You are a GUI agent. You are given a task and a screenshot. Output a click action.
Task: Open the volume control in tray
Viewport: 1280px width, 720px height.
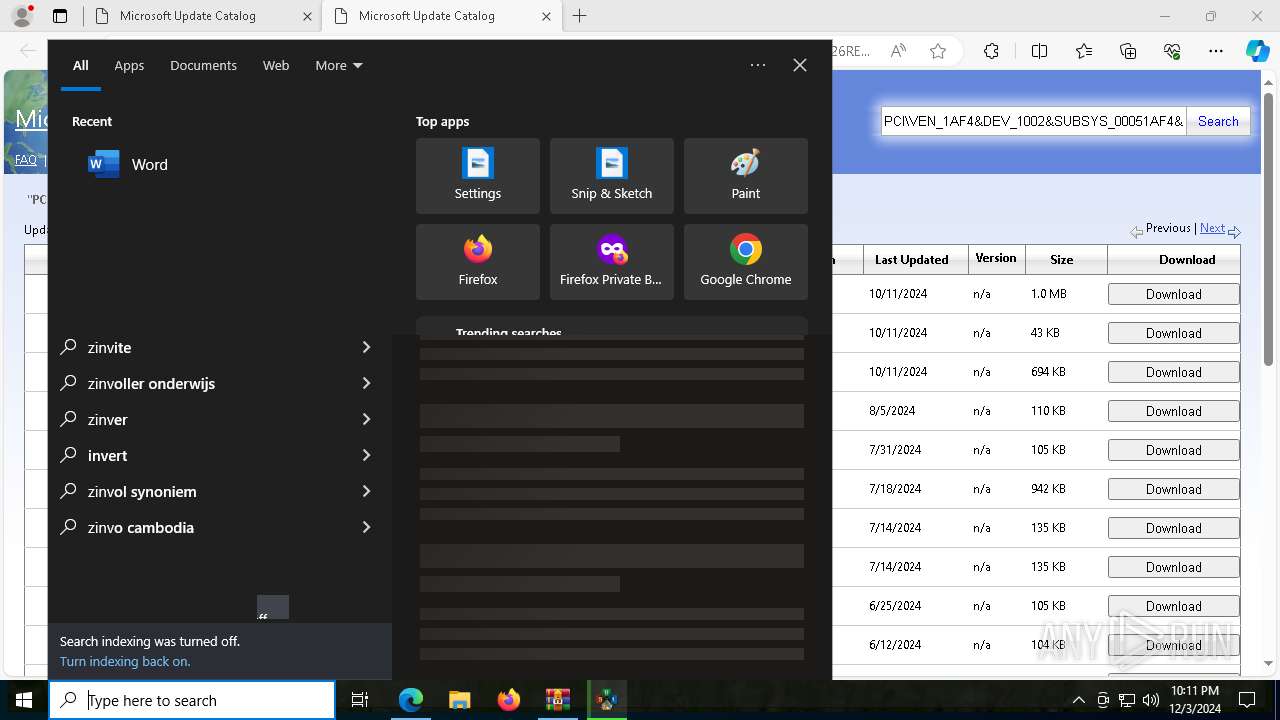point(1150,700)
